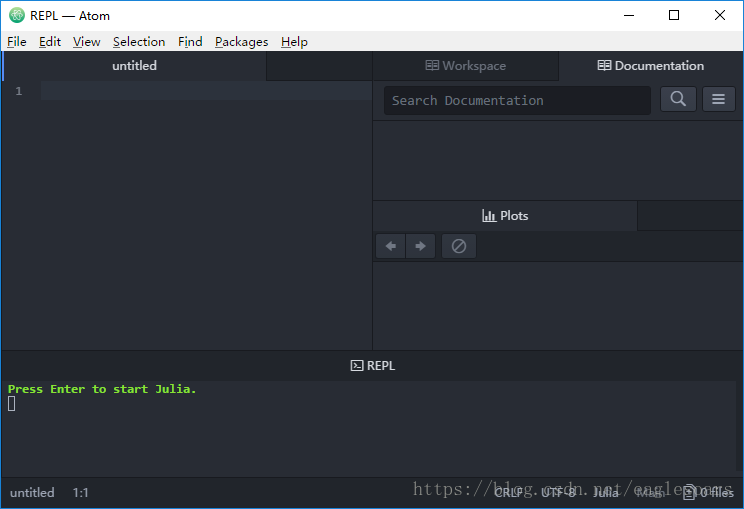The image size is (744, 509).
Task: Click line number 1 in gutter
Action: pyautogui.click(x=19, y=91)
